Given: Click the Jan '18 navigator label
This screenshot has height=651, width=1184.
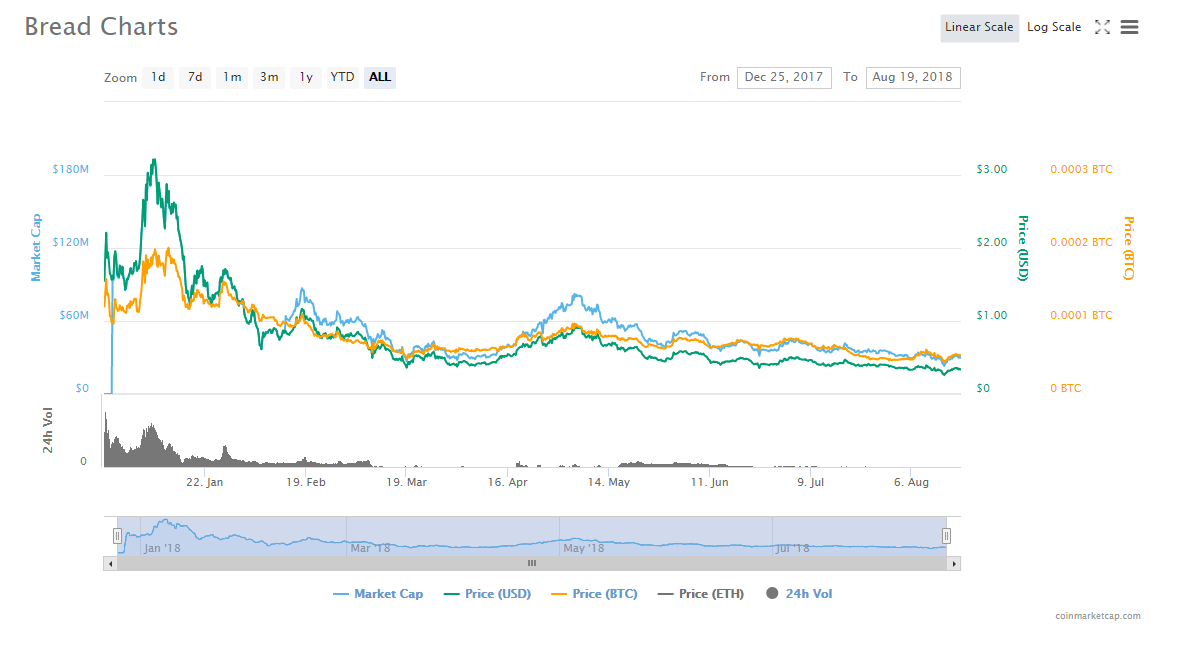Looking at the screenshot, I should [x=162, y=548].
